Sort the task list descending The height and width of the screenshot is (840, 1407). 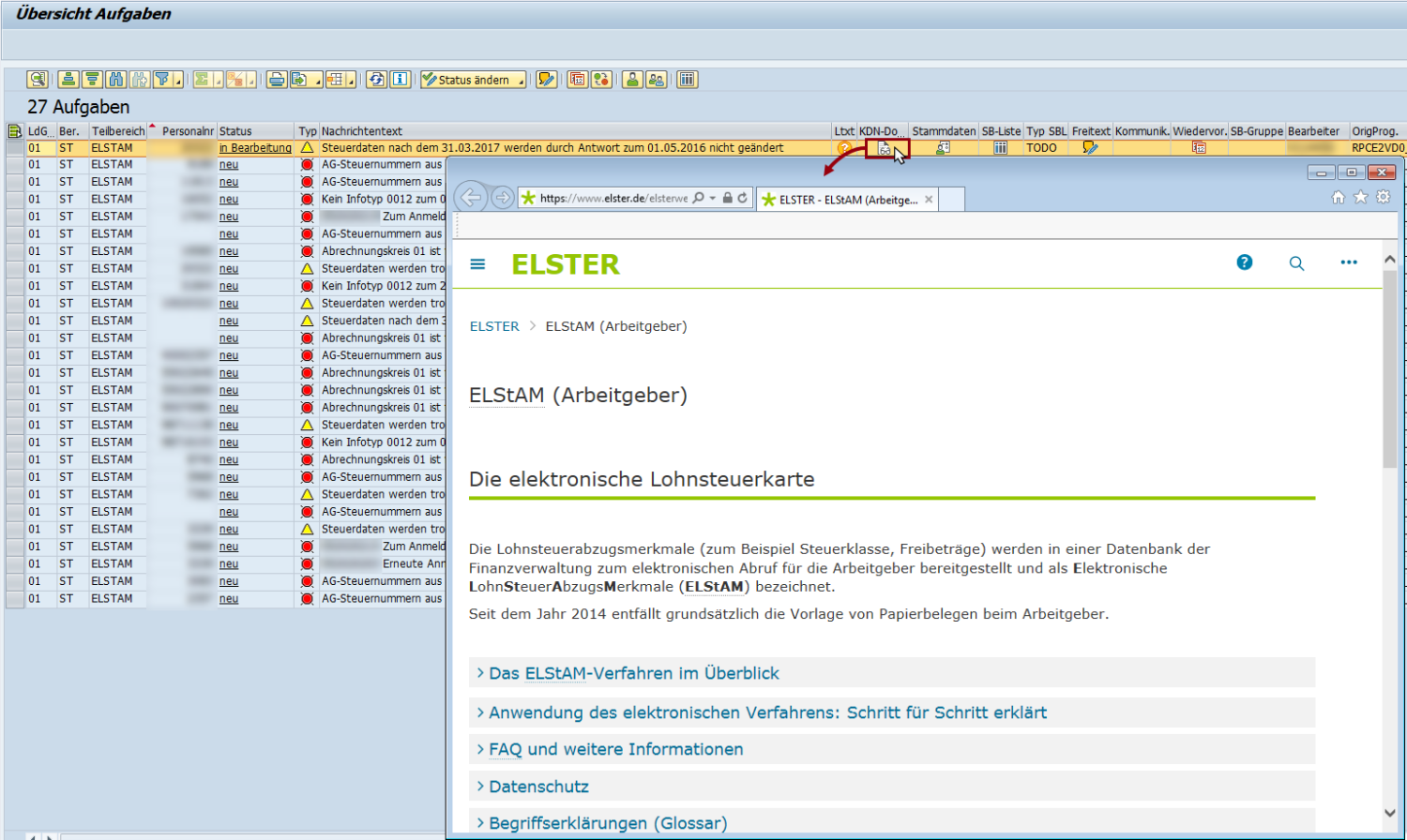(x=92, y=80)
